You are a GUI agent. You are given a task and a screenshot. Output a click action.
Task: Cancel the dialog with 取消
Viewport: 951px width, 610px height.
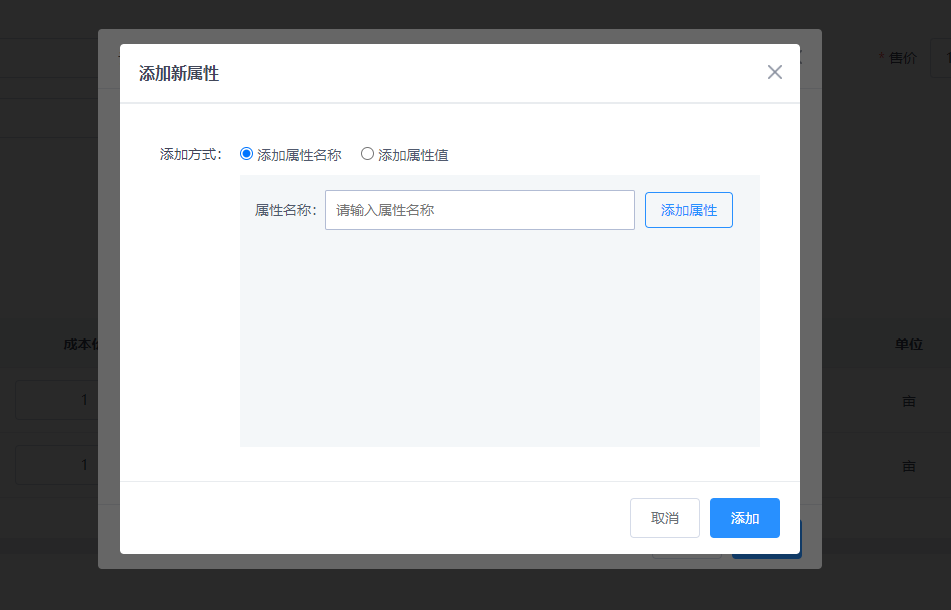[x=664, y=518]
